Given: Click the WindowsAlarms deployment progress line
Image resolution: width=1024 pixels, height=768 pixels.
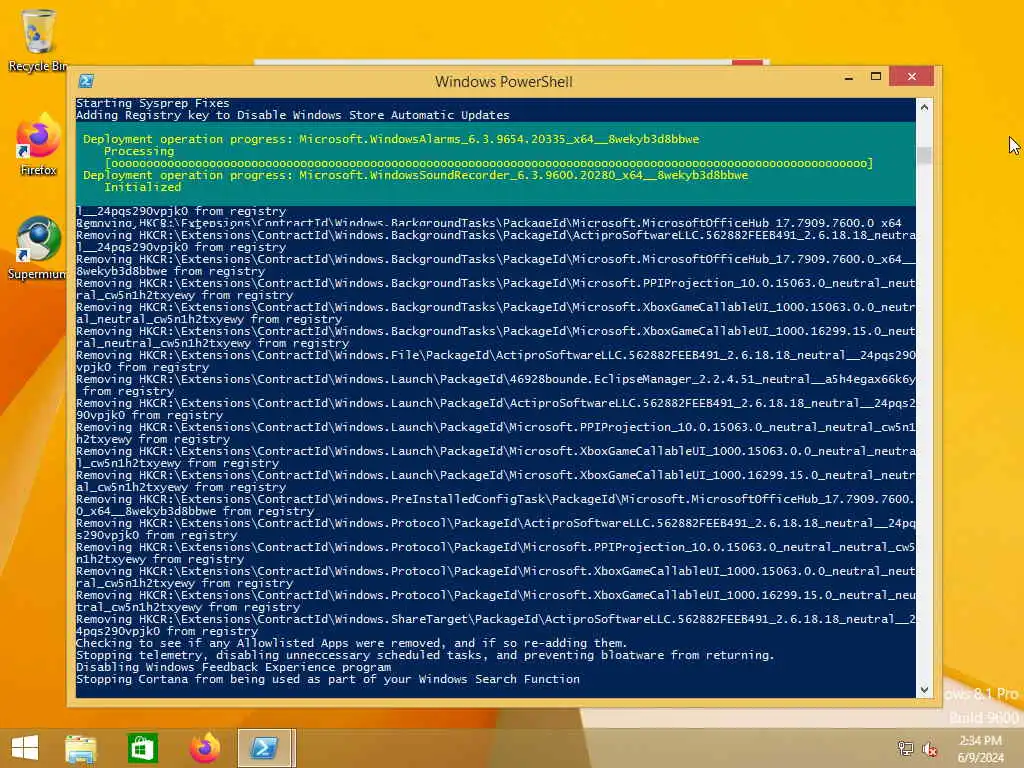Looking at the screenshot, I should click(391, 139).
